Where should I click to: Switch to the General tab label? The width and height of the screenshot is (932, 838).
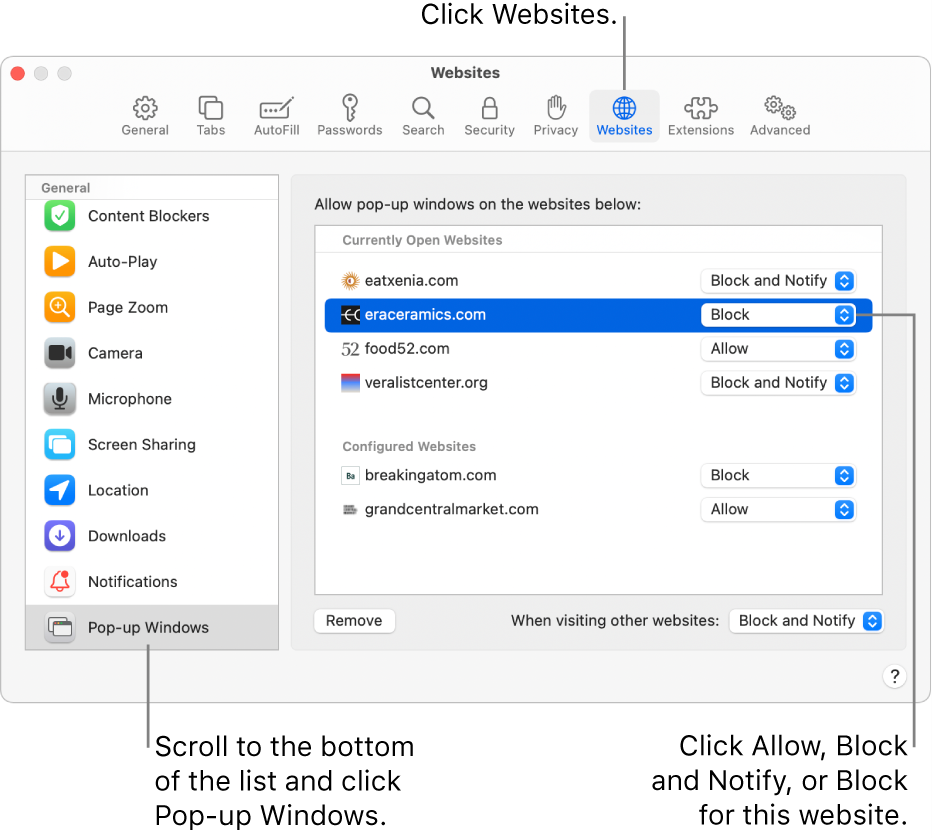[x=145, y=130]
